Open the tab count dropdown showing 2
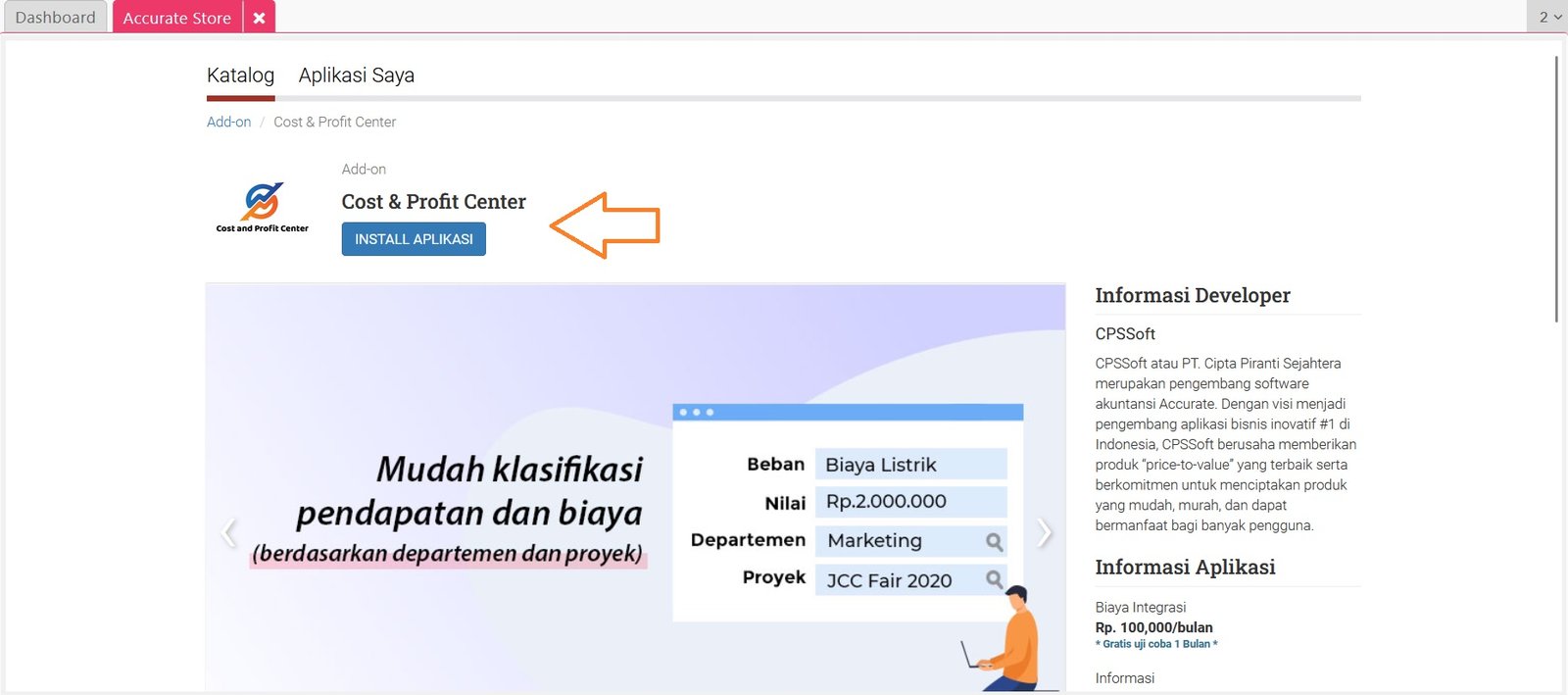The image size is (1568, 695). pos(1548,17)
